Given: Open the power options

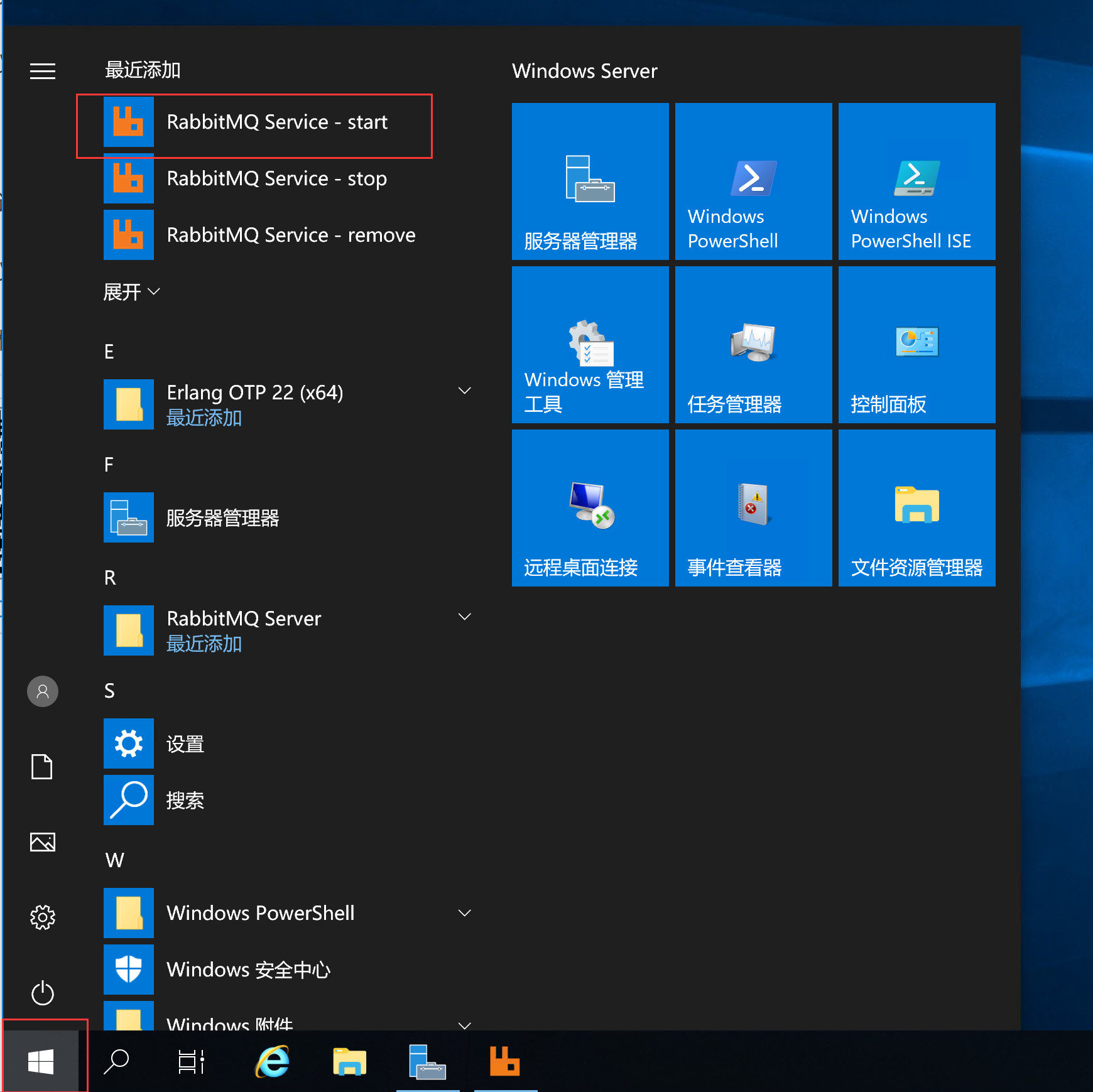Looking at the screenshot, I should 42,993.
